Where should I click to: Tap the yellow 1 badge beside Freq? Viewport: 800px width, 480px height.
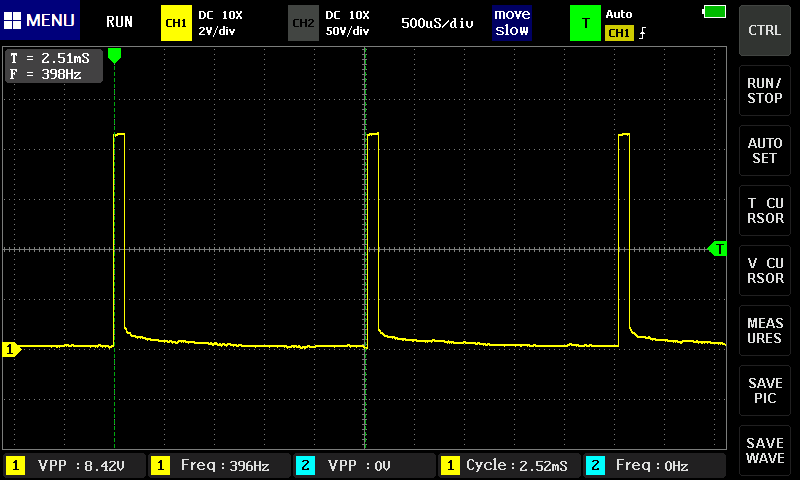(x=160, y=465)
